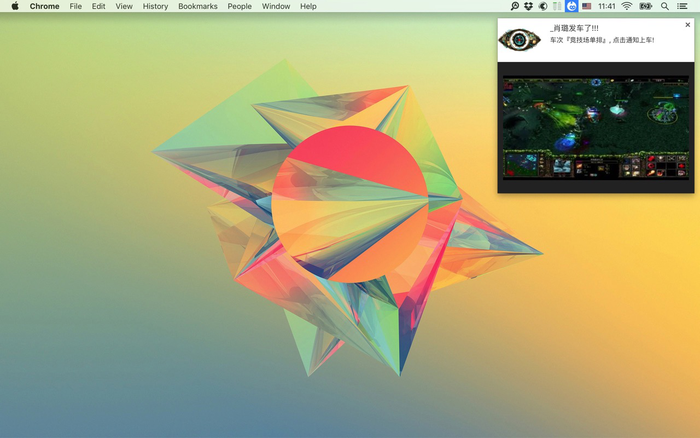Click the 11:41 clock in menu bar

point(606,6)
